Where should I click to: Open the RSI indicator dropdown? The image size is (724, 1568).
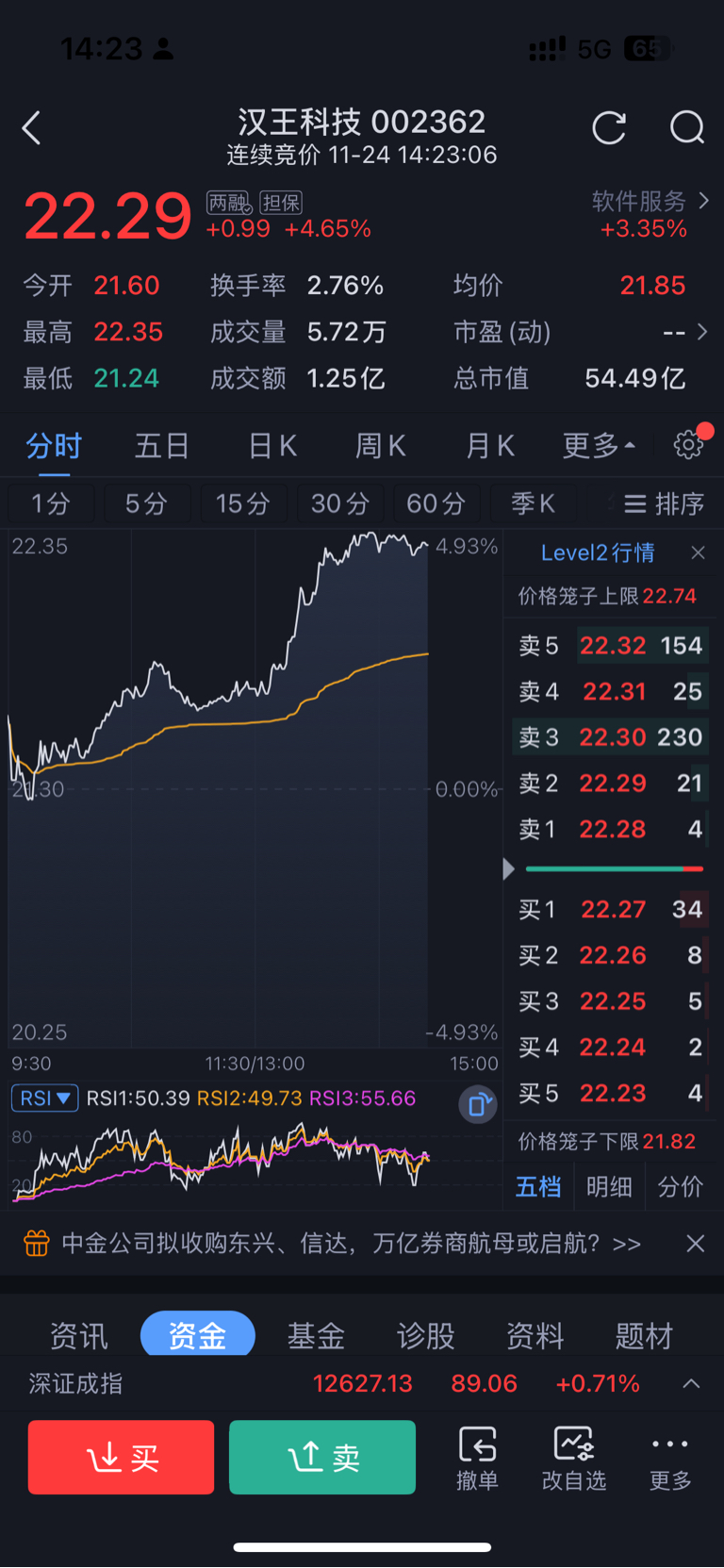click(x=44, y=1098)
